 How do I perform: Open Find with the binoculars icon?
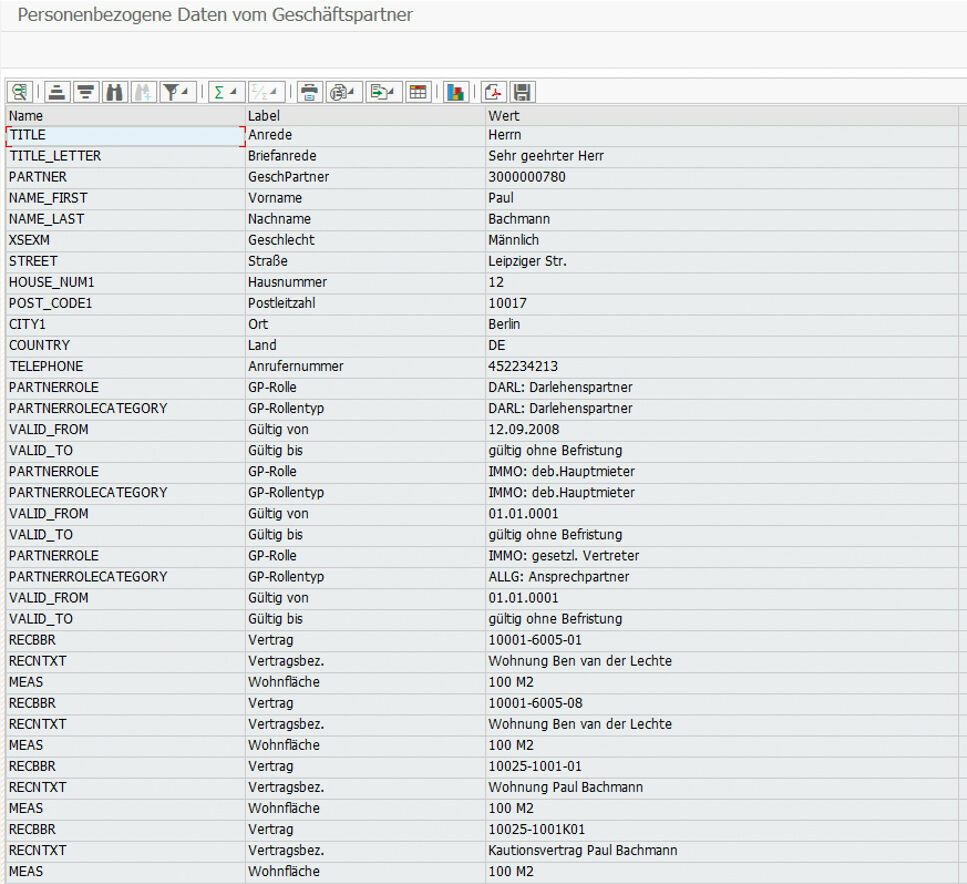(113, 92)
